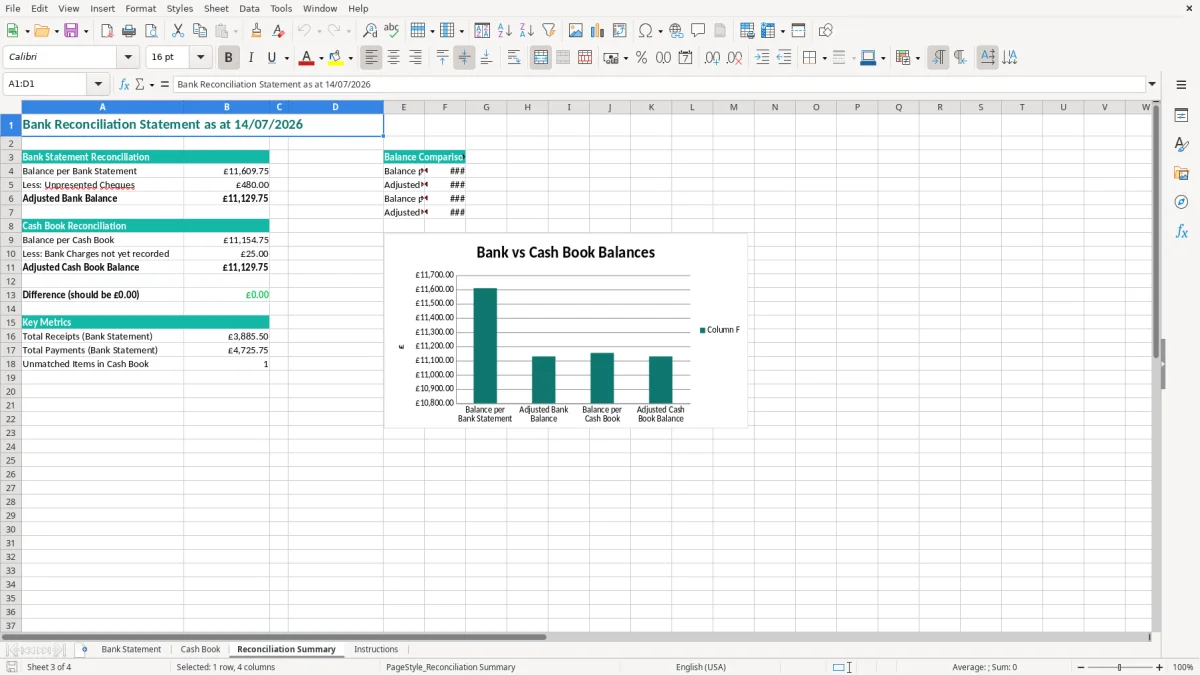Insert a chart via toolbar icon
This screenshot has width=1200, height=675.
click(x=598, y=31)
